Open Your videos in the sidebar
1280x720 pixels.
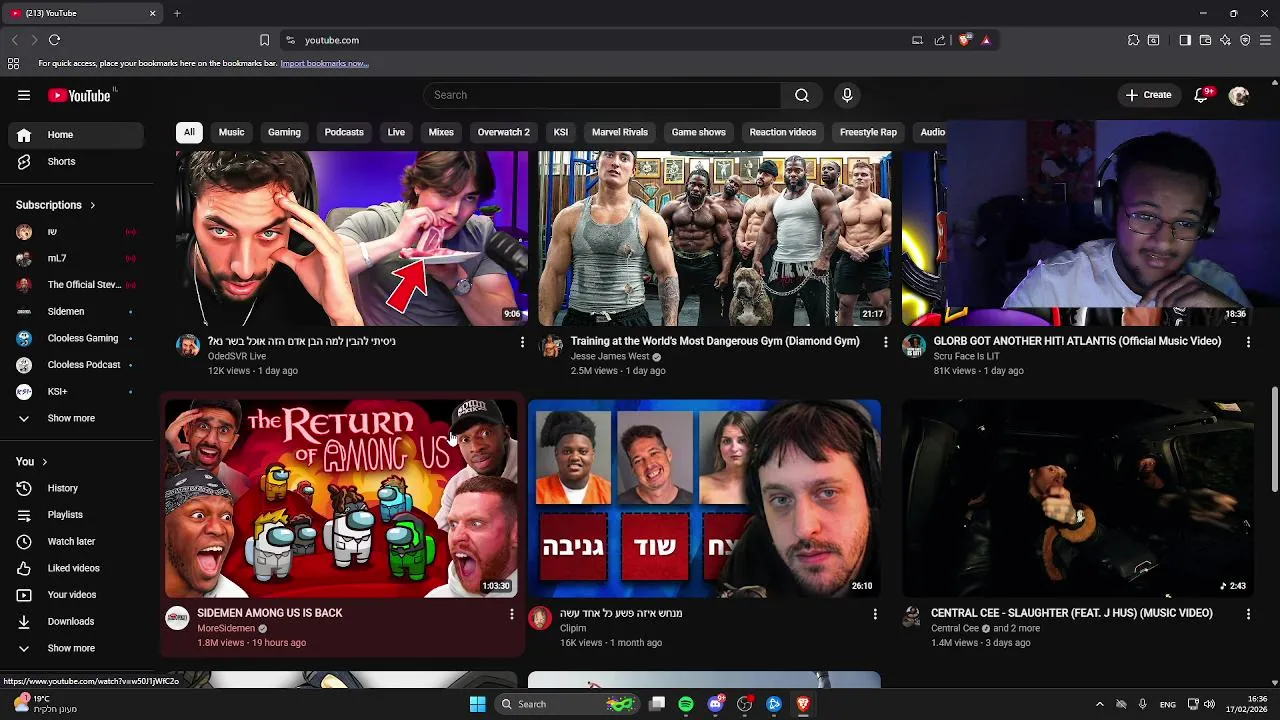76,595
